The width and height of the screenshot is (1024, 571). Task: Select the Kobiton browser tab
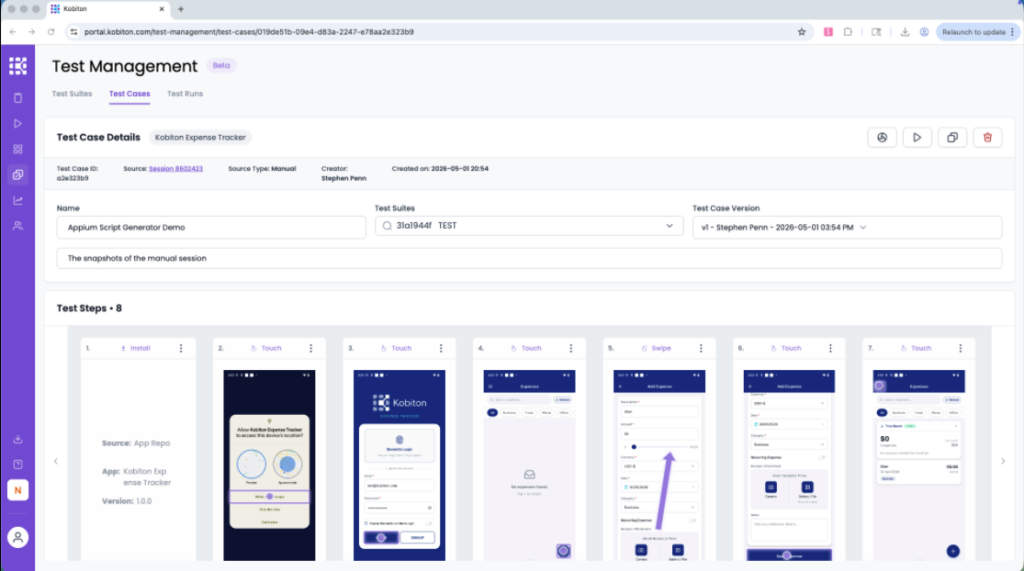tap(108, 9)
